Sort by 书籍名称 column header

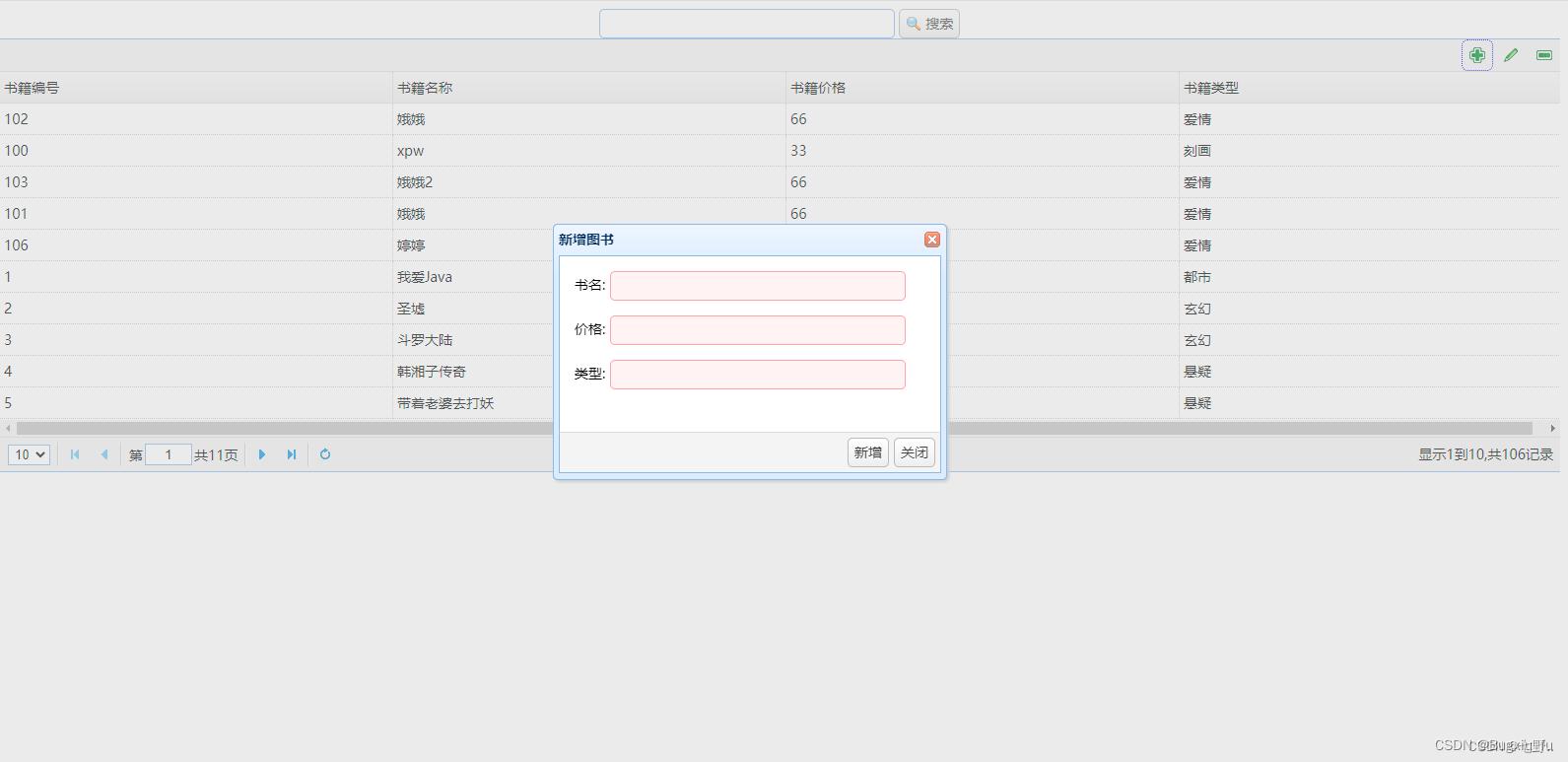pos(589,88)
